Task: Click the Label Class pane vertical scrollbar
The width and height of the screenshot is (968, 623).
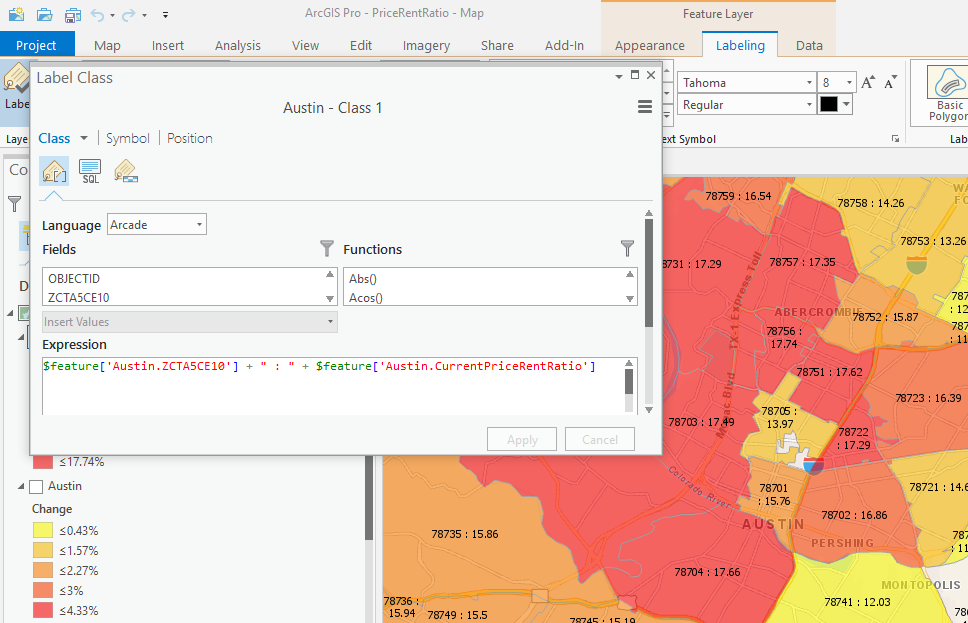Action: (648, 273)
